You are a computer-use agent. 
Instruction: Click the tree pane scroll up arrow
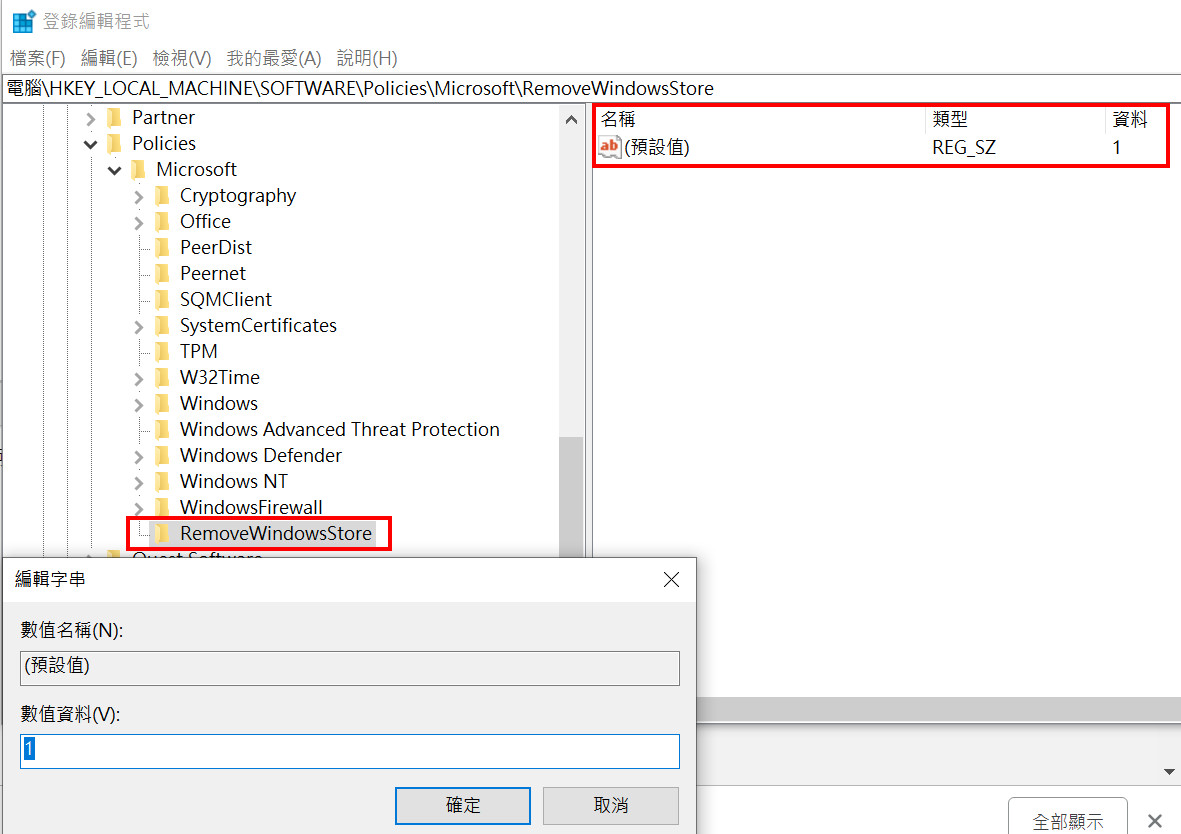point(572,120)
